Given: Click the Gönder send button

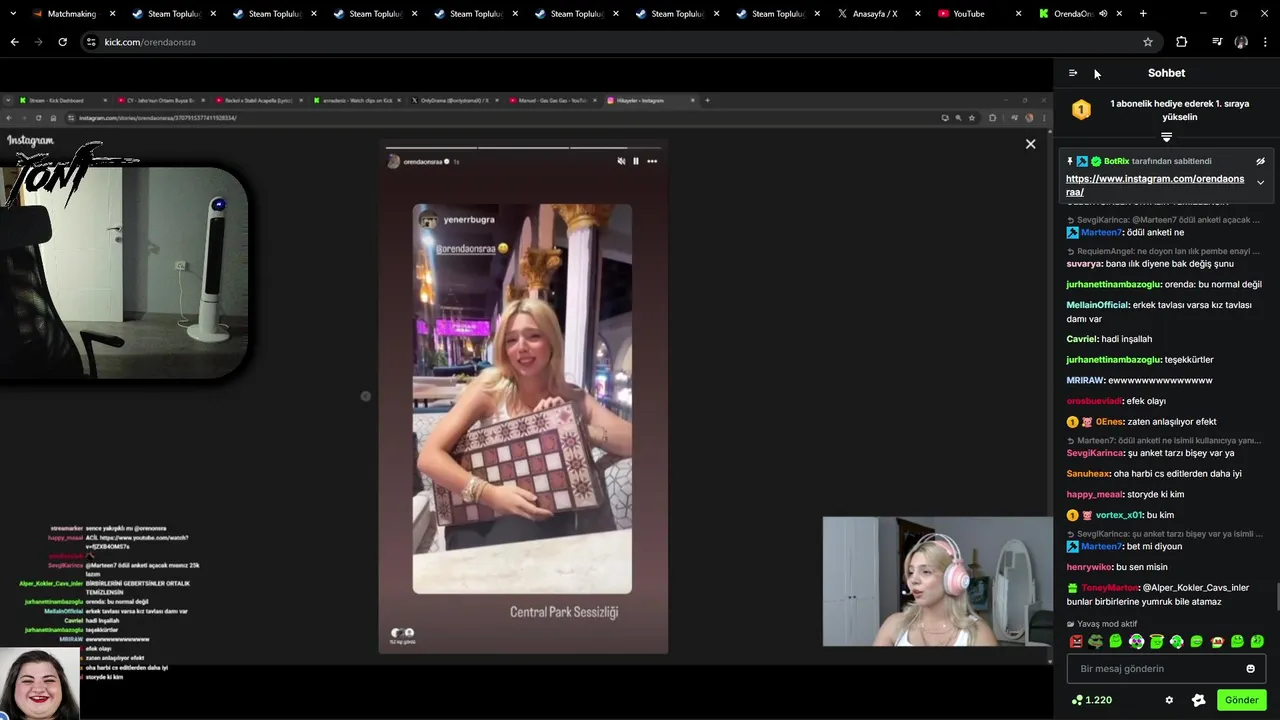Looking at the screenshot, I should click(x=1241, y=700).
